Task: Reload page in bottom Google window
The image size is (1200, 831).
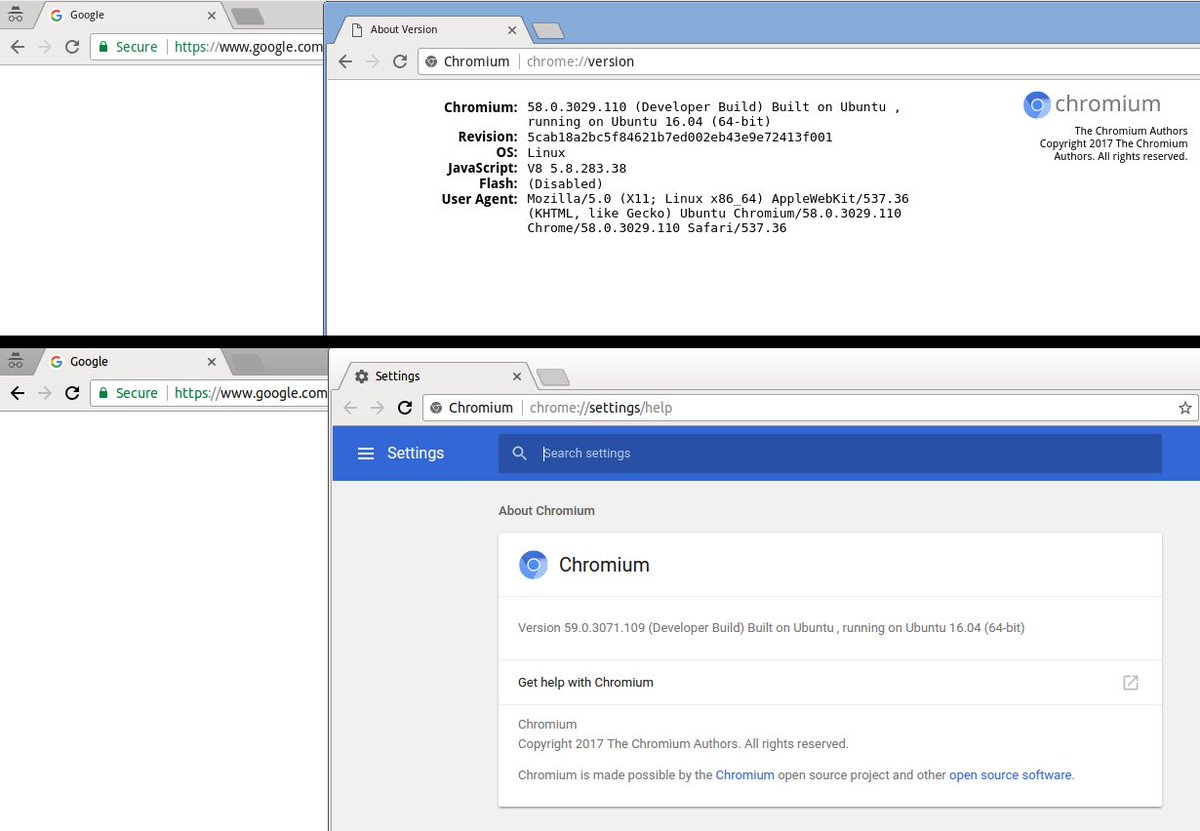Action: [72, 393]
